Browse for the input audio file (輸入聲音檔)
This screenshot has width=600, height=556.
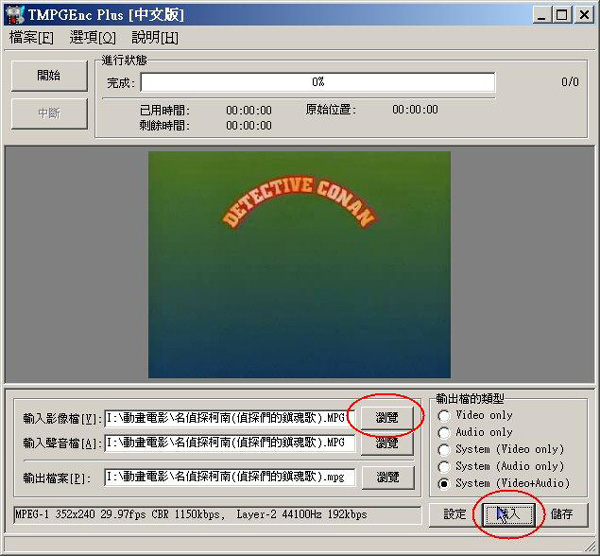coord(387,444)
